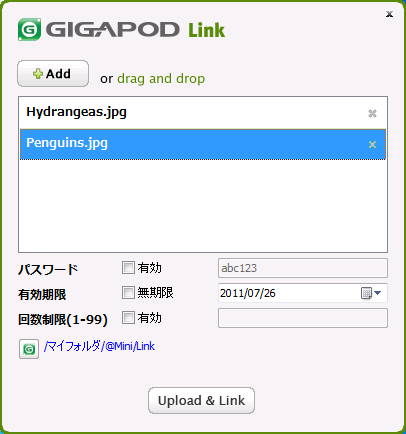Click the password field showing abc123
Image resolution: width=406 pixels, height=434 pixels.
[x=303, y=268]
